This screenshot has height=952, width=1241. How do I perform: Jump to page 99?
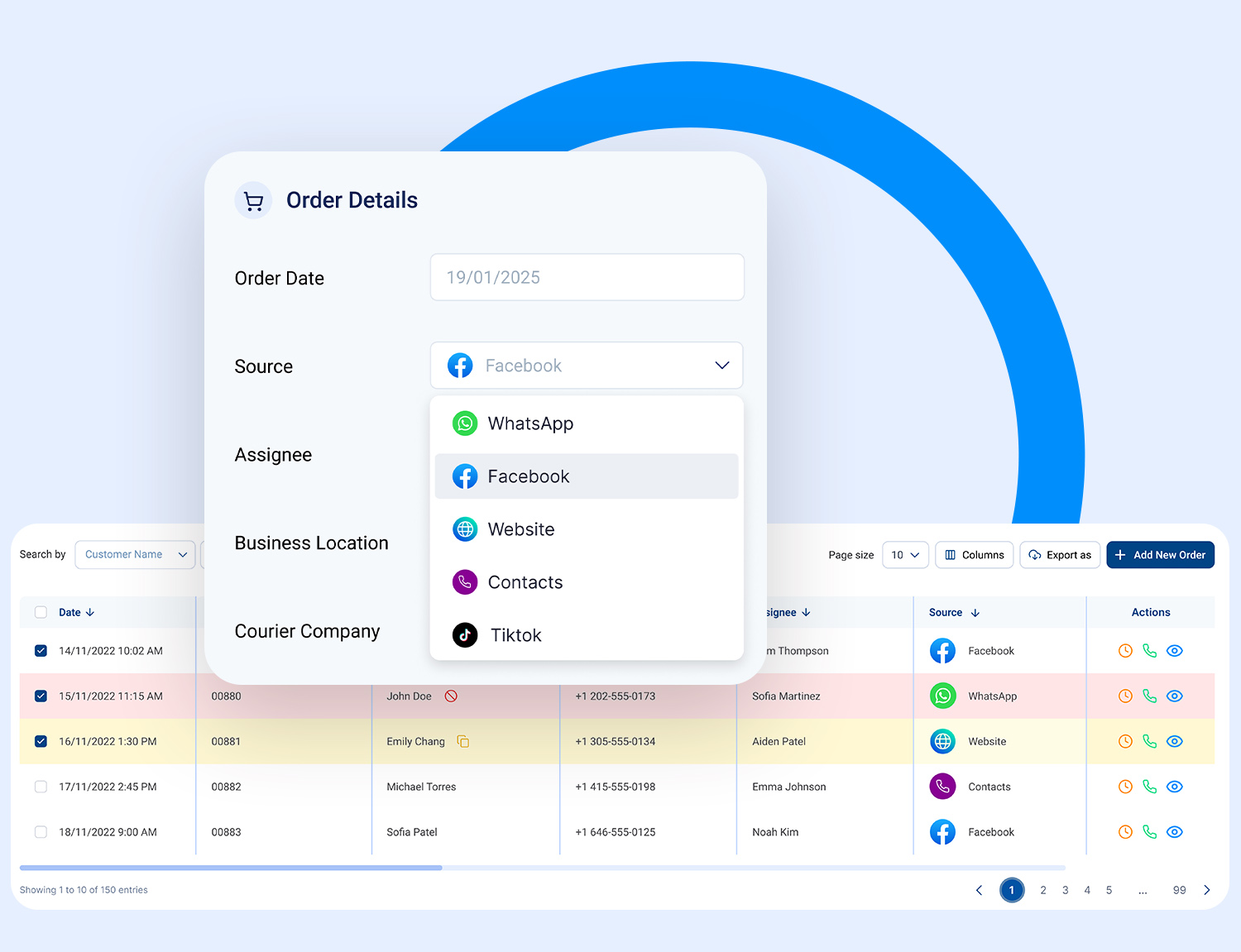[1180, 891]
